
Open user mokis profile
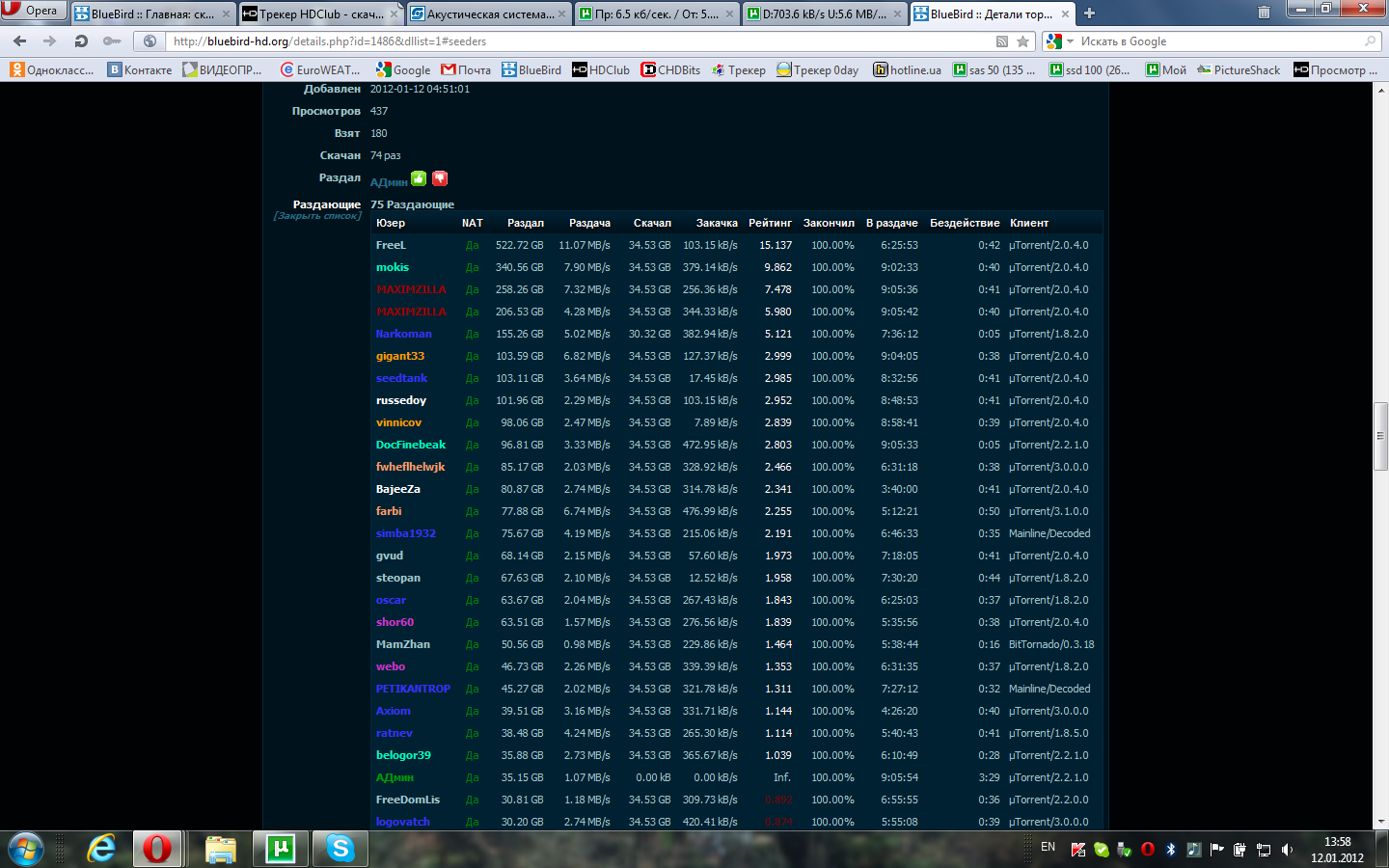[393, 267]
